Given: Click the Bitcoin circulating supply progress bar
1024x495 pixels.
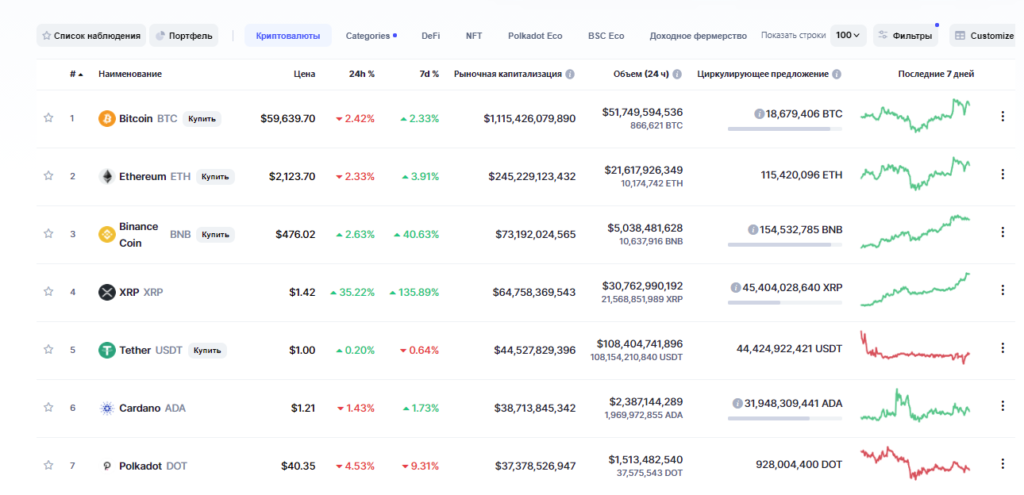Looking at the screenshot, I should click(x=785, y=129).
